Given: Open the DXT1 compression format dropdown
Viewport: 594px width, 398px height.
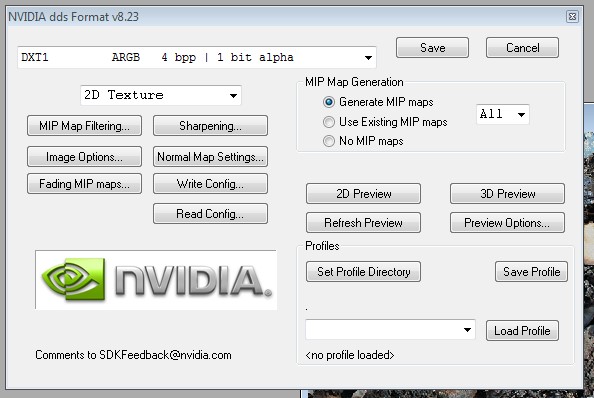Looking at the screenshot, I should tap(197, 58).
